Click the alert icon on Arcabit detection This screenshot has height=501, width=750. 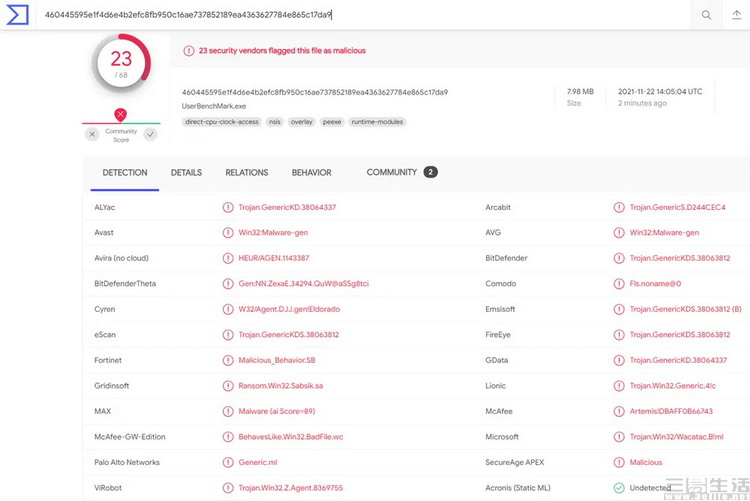point(619,207)
